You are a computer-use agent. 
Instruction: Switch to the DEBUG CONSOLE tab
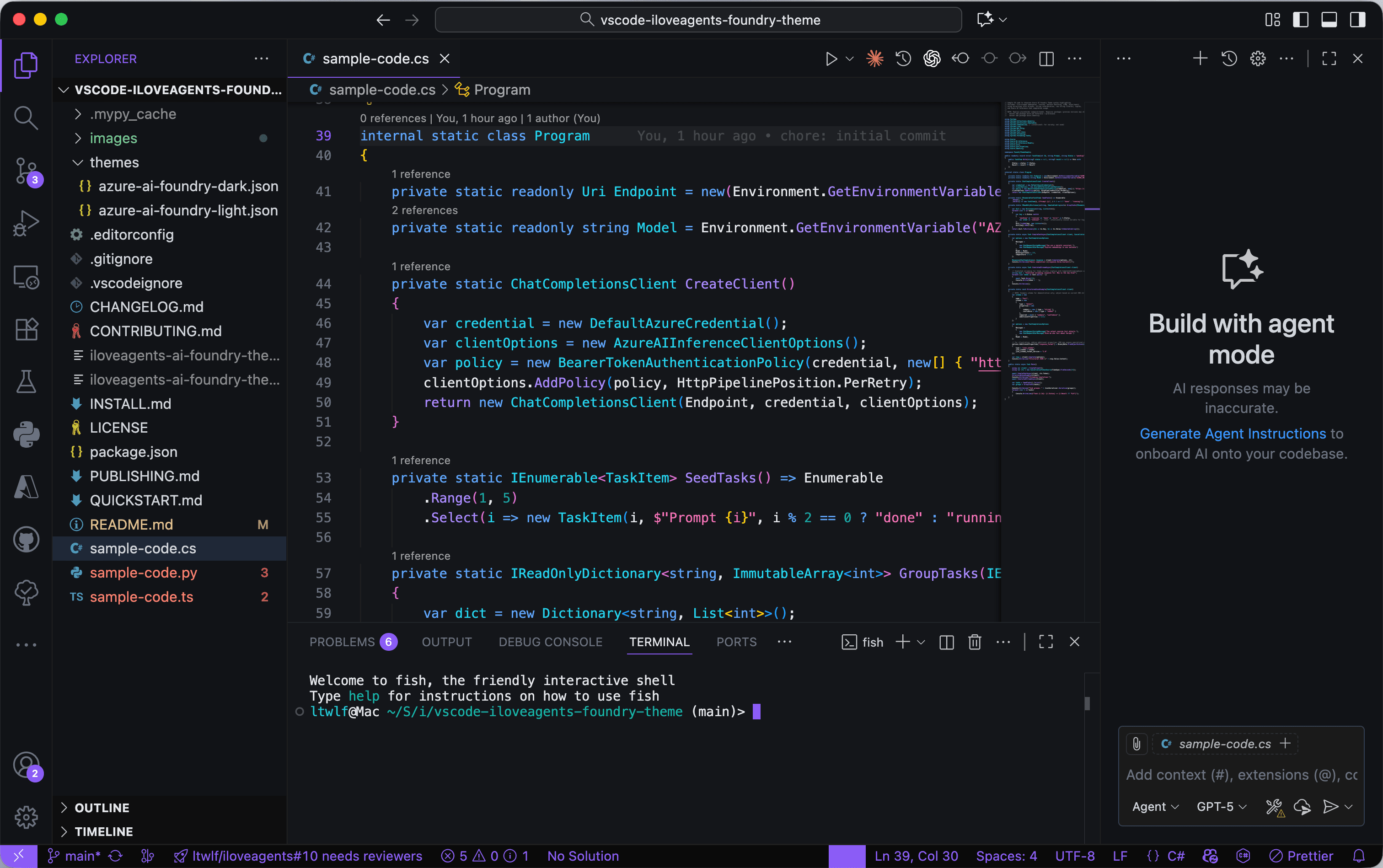550,642
